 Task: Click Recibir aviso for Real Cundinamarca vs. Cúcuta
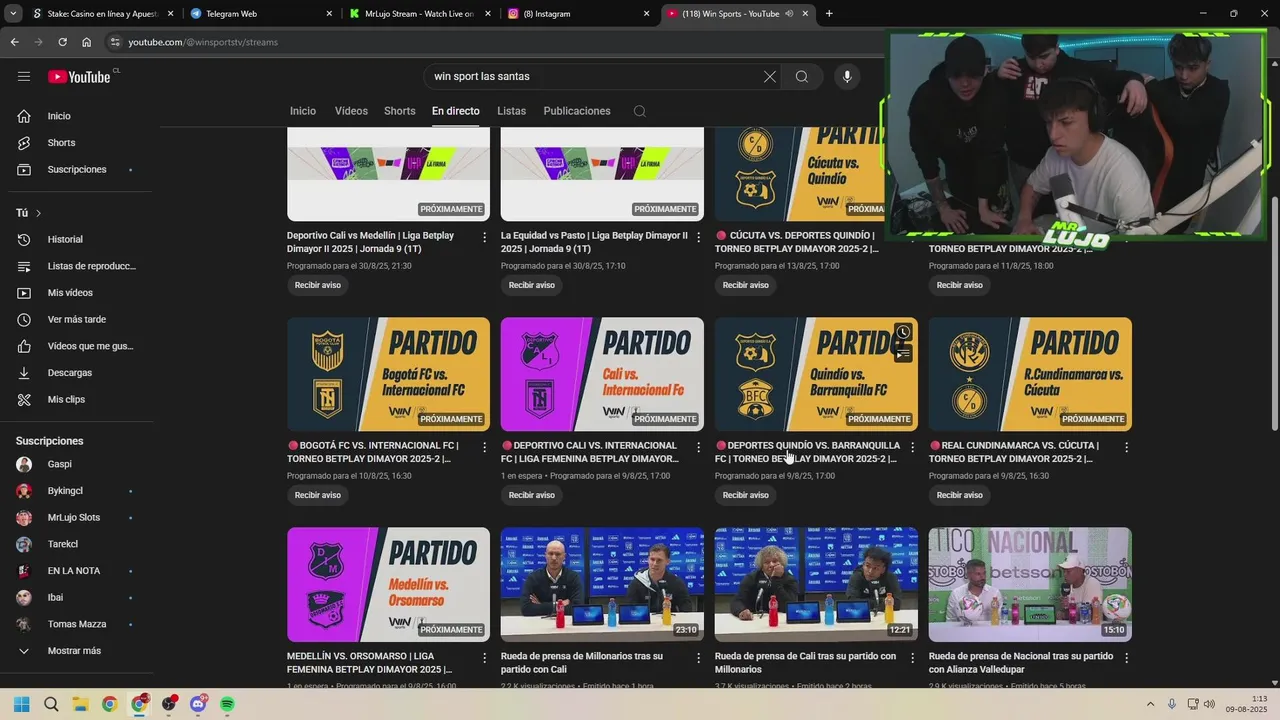coord(960,495)
